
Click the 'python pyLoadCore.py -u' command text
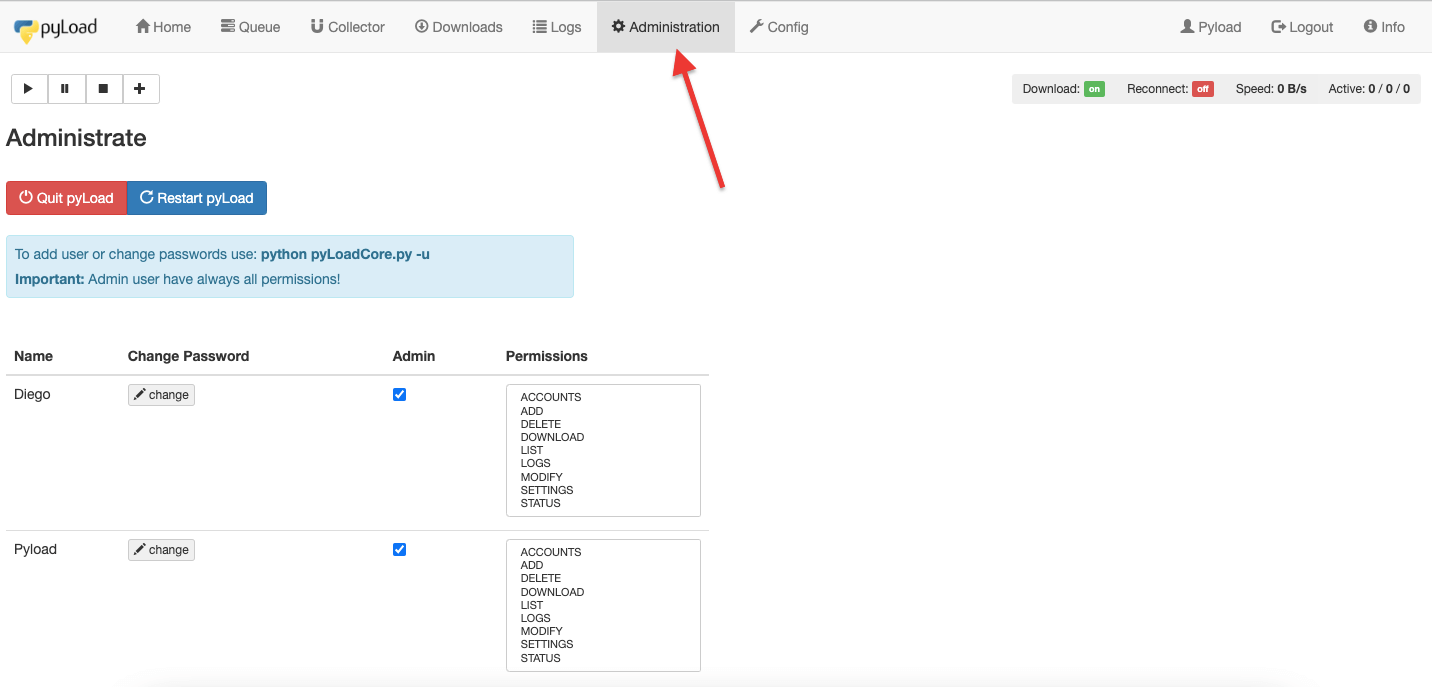pyautogui.click(x=345, y=254)
